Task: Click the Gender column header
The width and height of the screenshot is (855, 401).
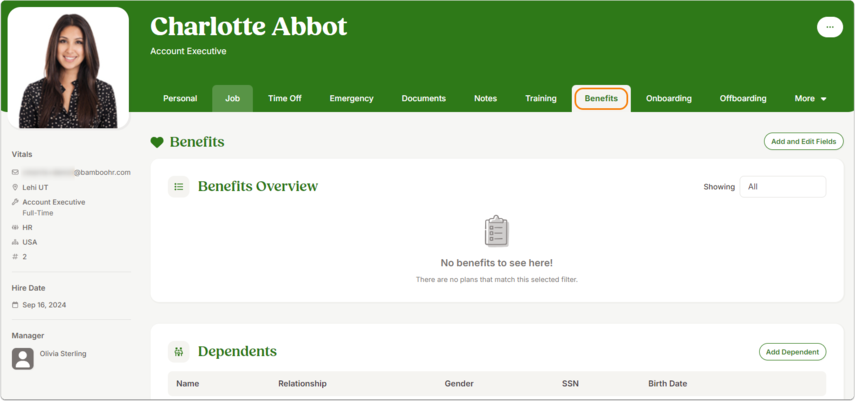Action: click(459, 384)
